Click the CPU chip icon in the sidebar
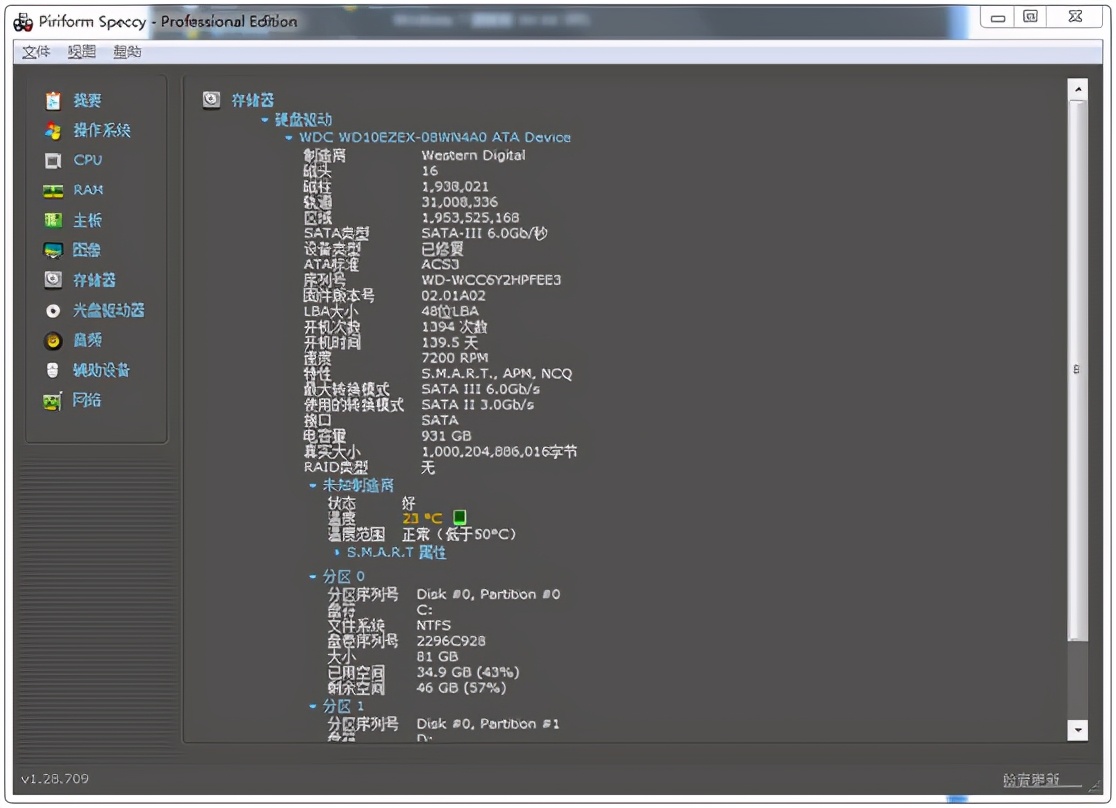Viewport: 1116px width, 808px height. pyautogui.click(x=53, y=161)
